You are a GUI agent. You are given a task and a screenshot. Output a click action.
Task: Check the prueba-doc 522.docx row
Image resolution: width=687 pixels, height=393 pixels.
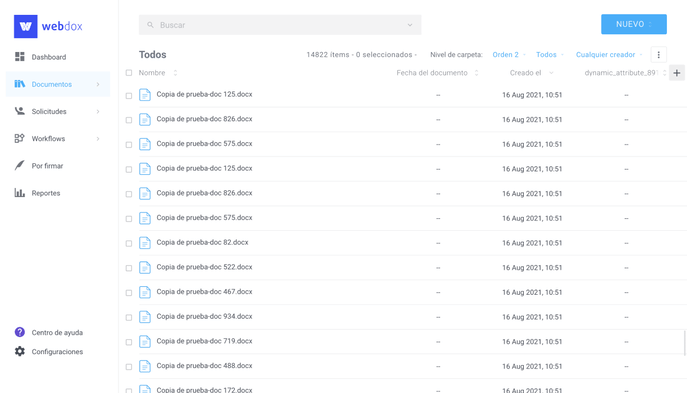129,268
